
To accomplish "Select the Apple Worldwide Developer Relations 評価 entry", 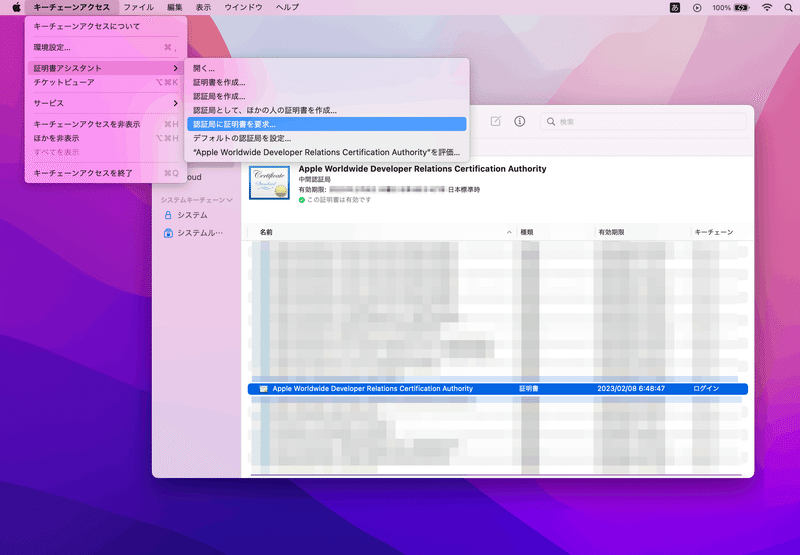I will [x=327, y=152].
